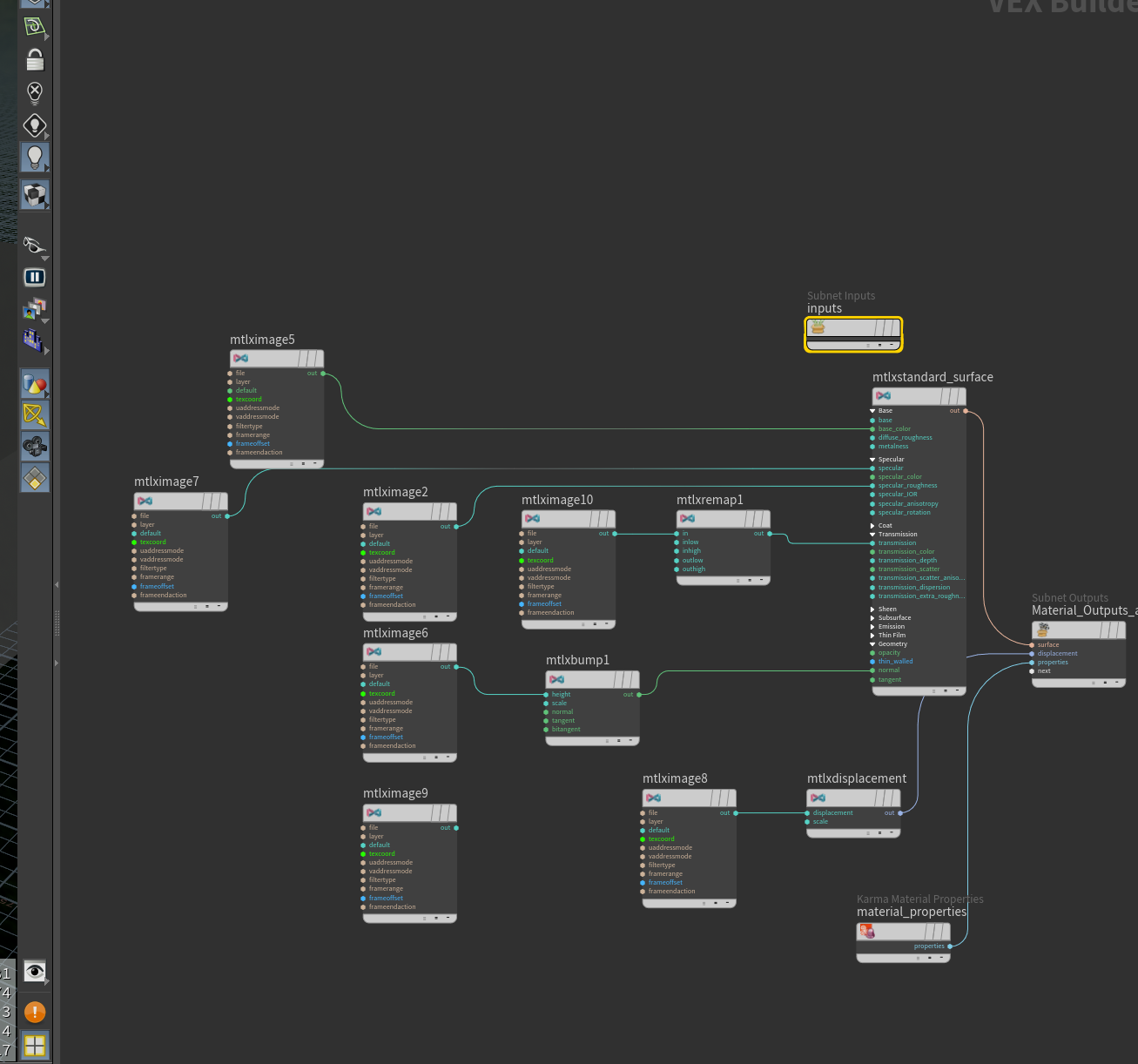Toggle the four-pane viewport layout icon
The image size is (1138, 1064).
[x=35, y=1045]
